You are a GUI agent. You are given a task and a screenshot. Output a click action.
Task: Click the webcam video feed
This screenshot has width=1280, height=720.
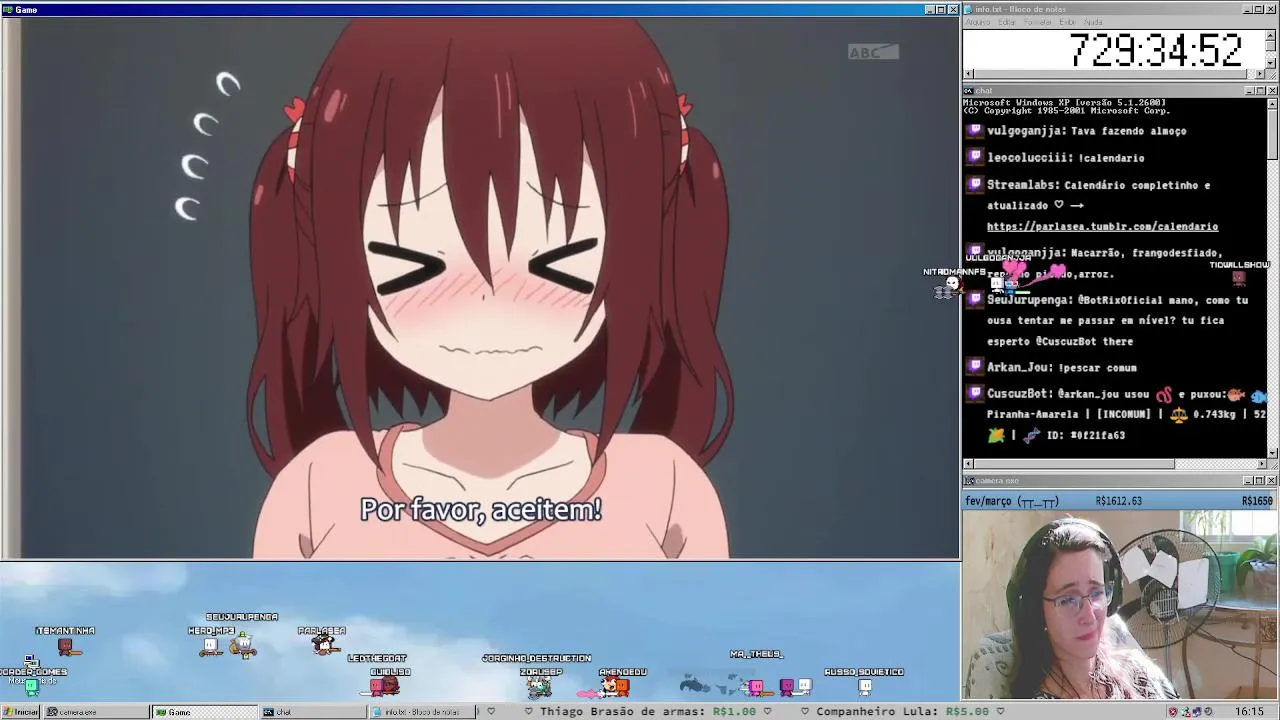click(x=1120, y=605)
